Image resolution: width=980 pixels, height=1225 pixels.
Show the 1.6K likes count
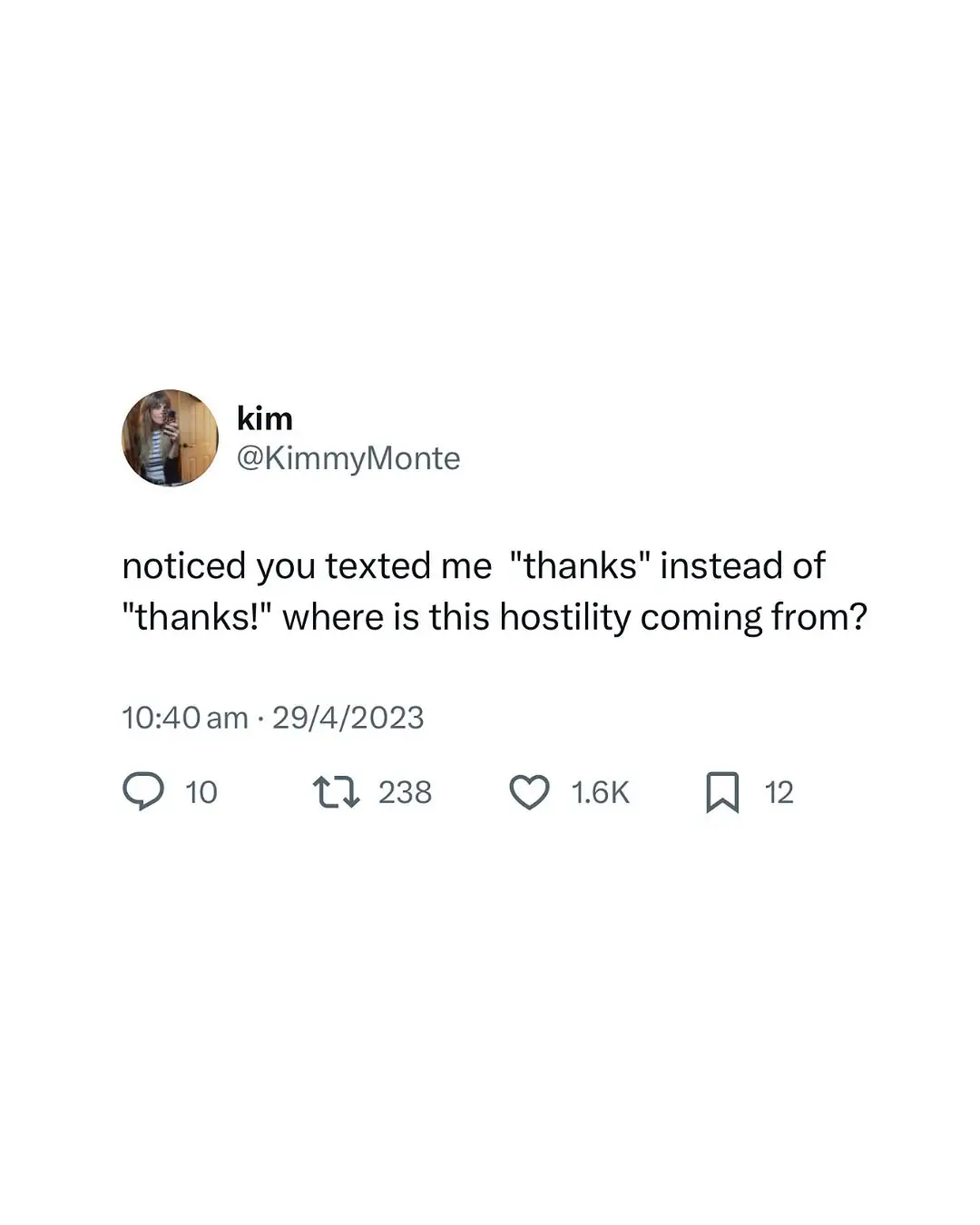tap(600, 792)
